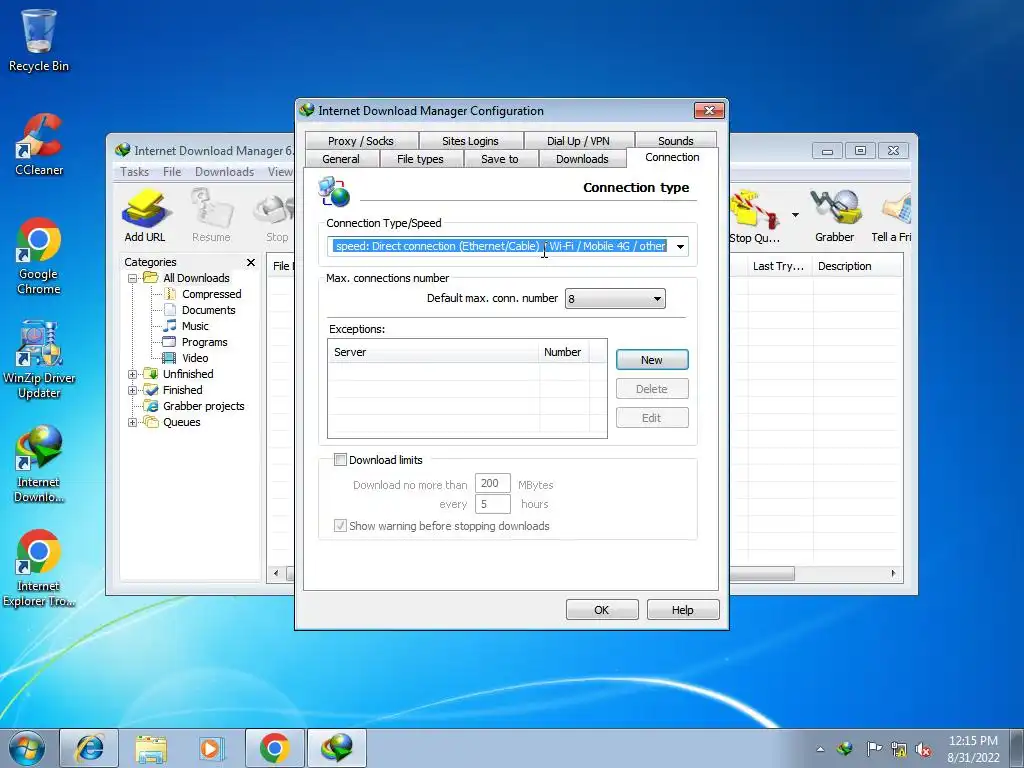
Task: Switch to the Downloads tab
Action: [x=582, y=159]
